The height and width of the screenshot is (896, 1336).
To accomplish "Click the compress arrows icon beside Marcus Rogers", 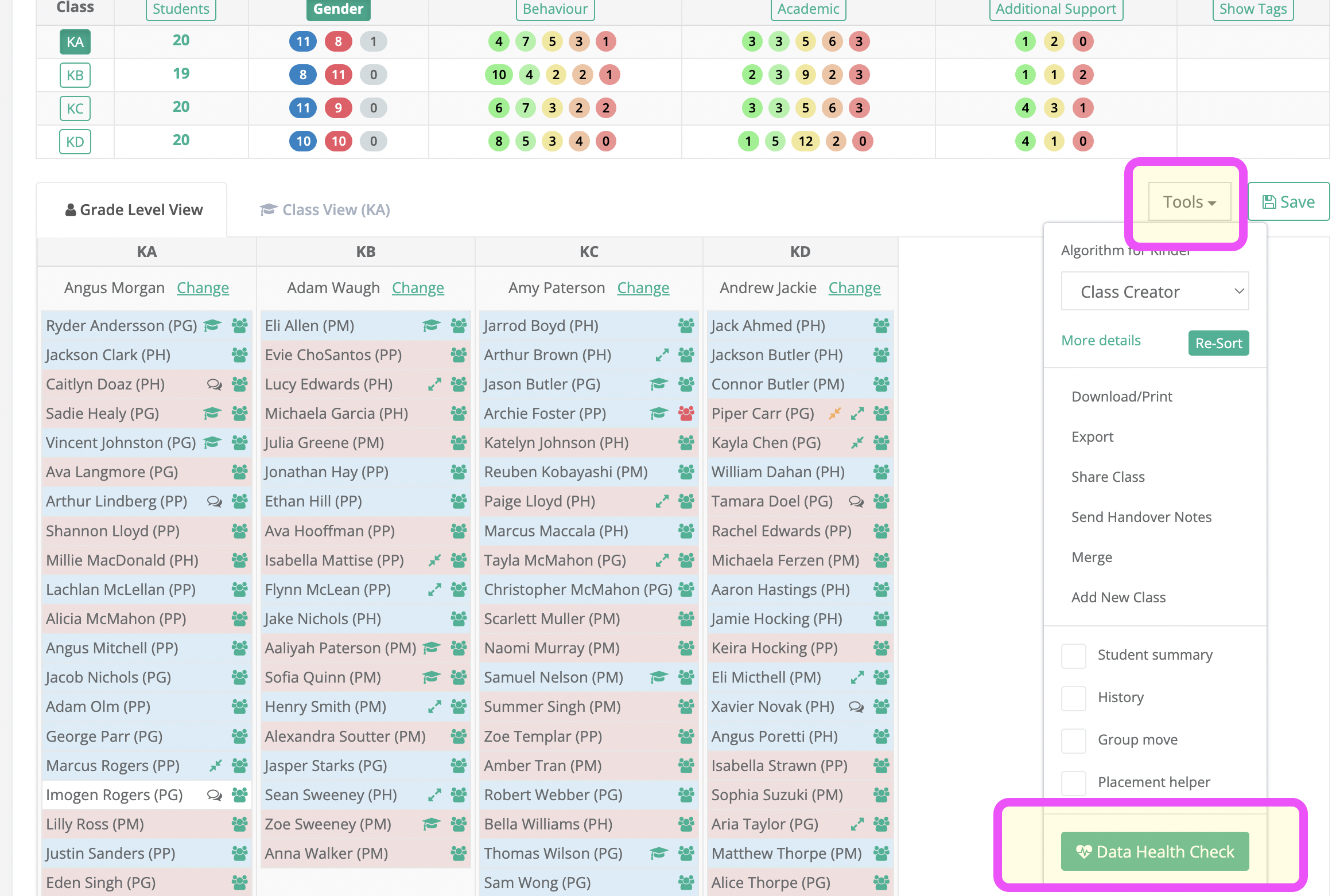I will (216, 766).
